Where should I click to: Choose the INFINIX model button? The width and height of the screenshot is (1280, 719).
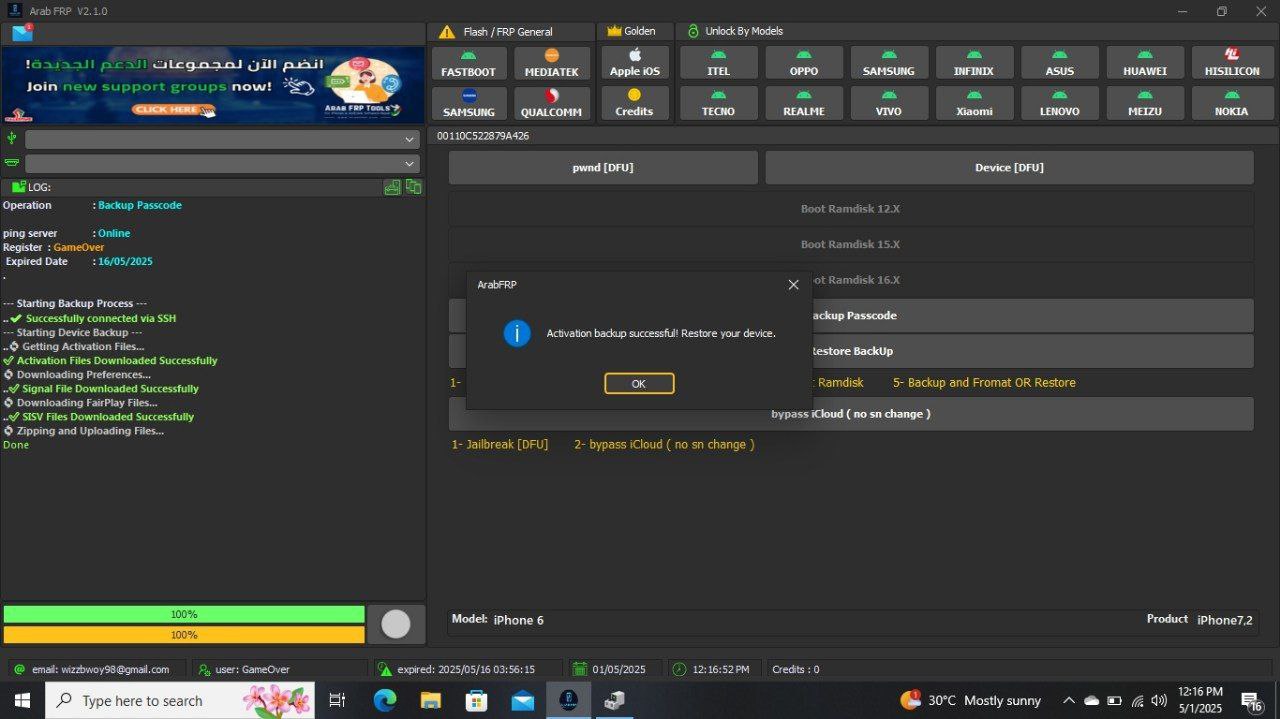pyautogui.click(x=974, y=63)
